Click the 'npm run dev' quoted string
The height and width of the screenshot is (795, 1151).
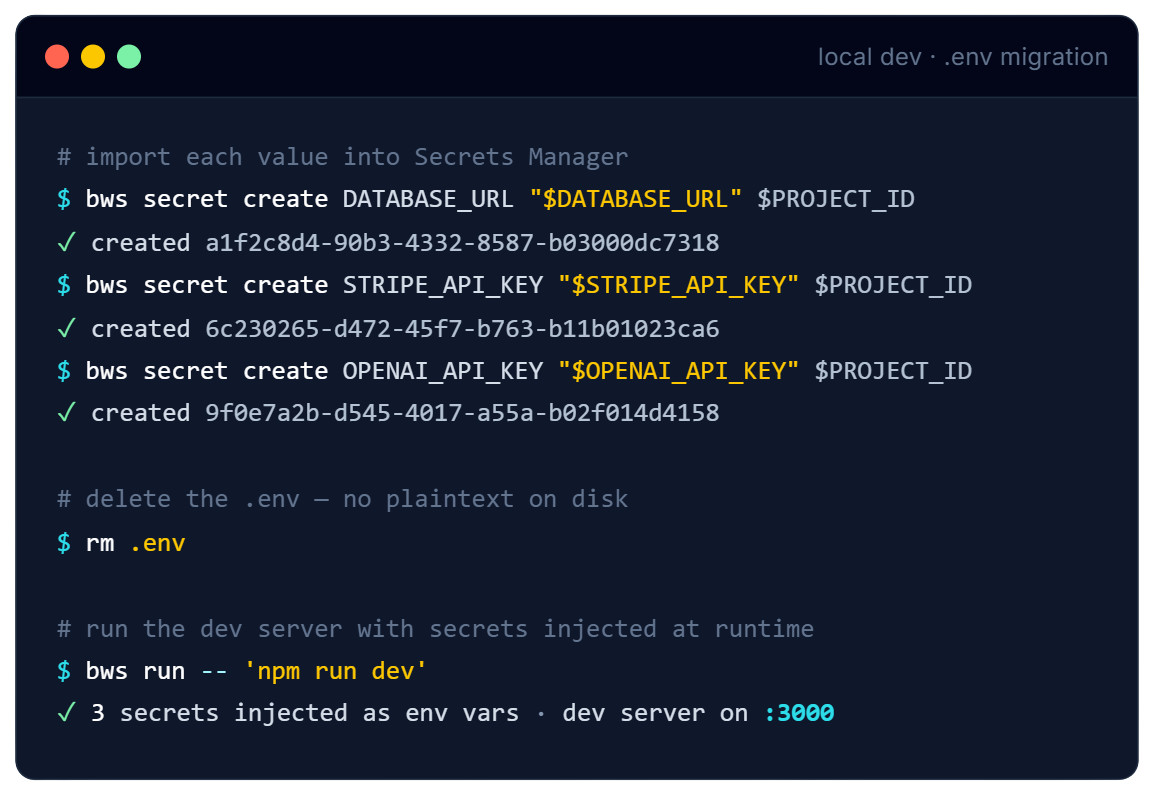(335, 671)
